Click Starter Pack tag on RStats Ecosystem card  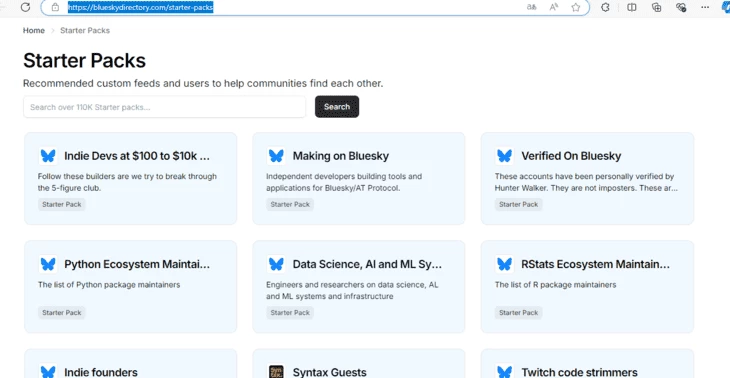519,312
